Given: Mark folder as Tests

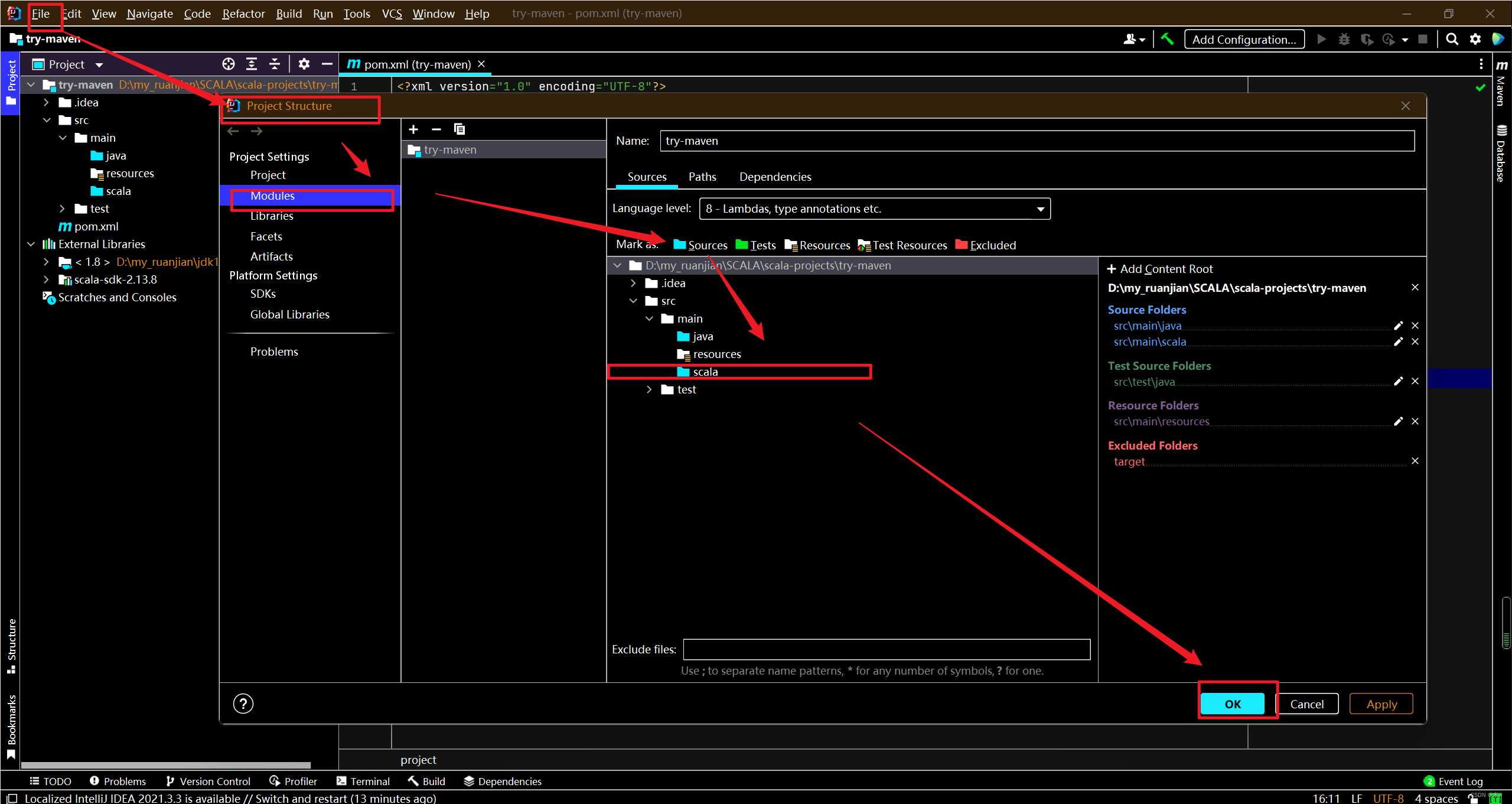Looking at the screenshot, I should point(756,245).
